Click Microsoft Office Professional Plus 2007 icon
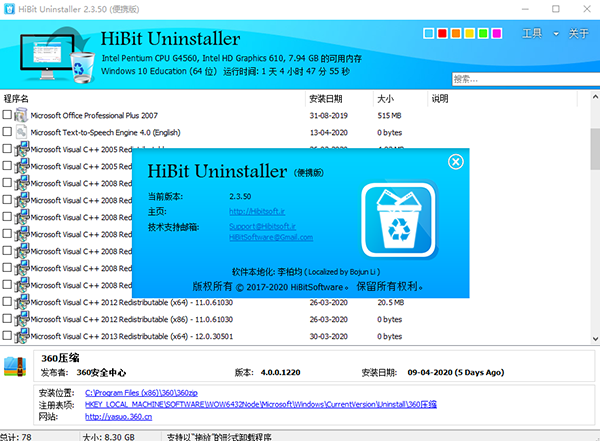The width and height of the screenshot is (600, 441). point(21,115)
